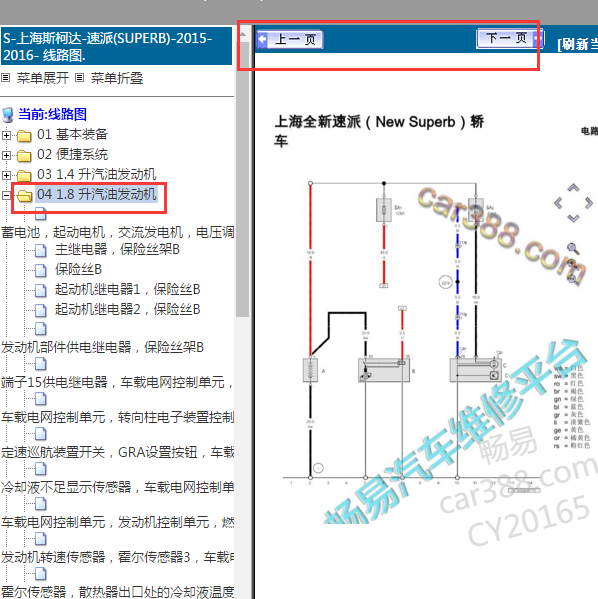Pan the diagram right with the right arrow
Screen dimensions: 598x599
pyautogui.click(x=588, y=203)
